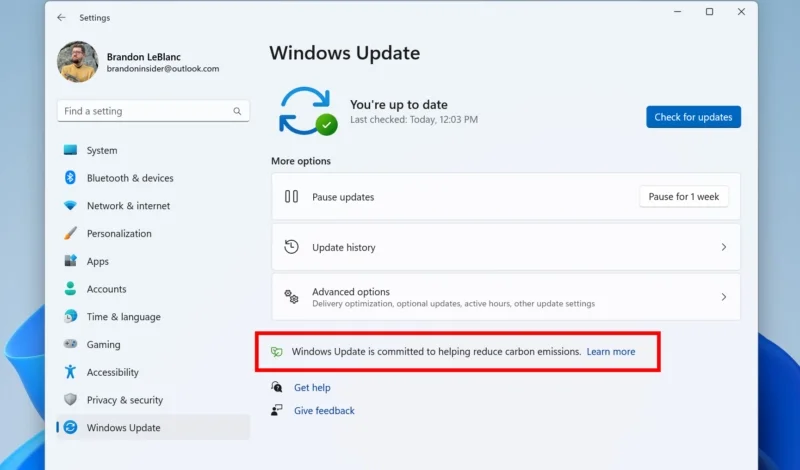Click brandoninsider@outlook.com email text
This screenshot has width=800, height=470.
coord(163,69)
